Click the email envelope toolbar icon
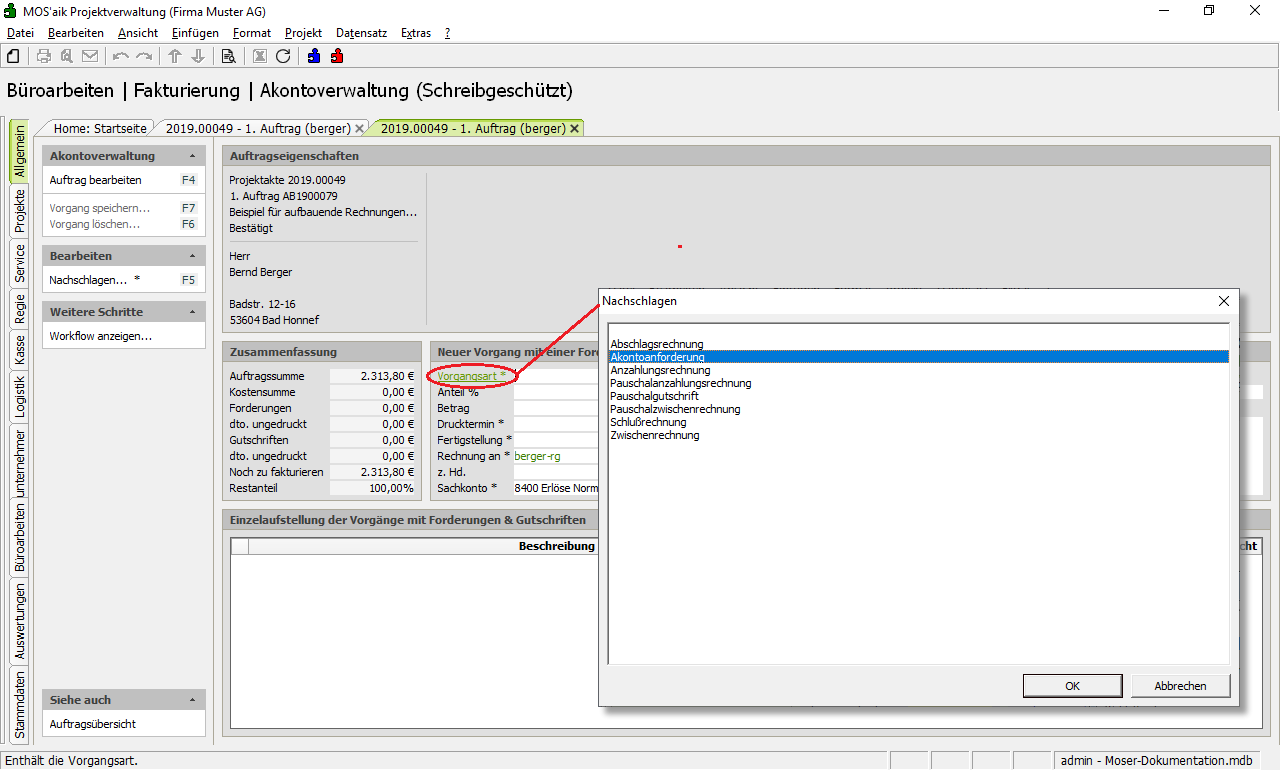The height and width of the screenshot is (770, 1280). [90, 56]
